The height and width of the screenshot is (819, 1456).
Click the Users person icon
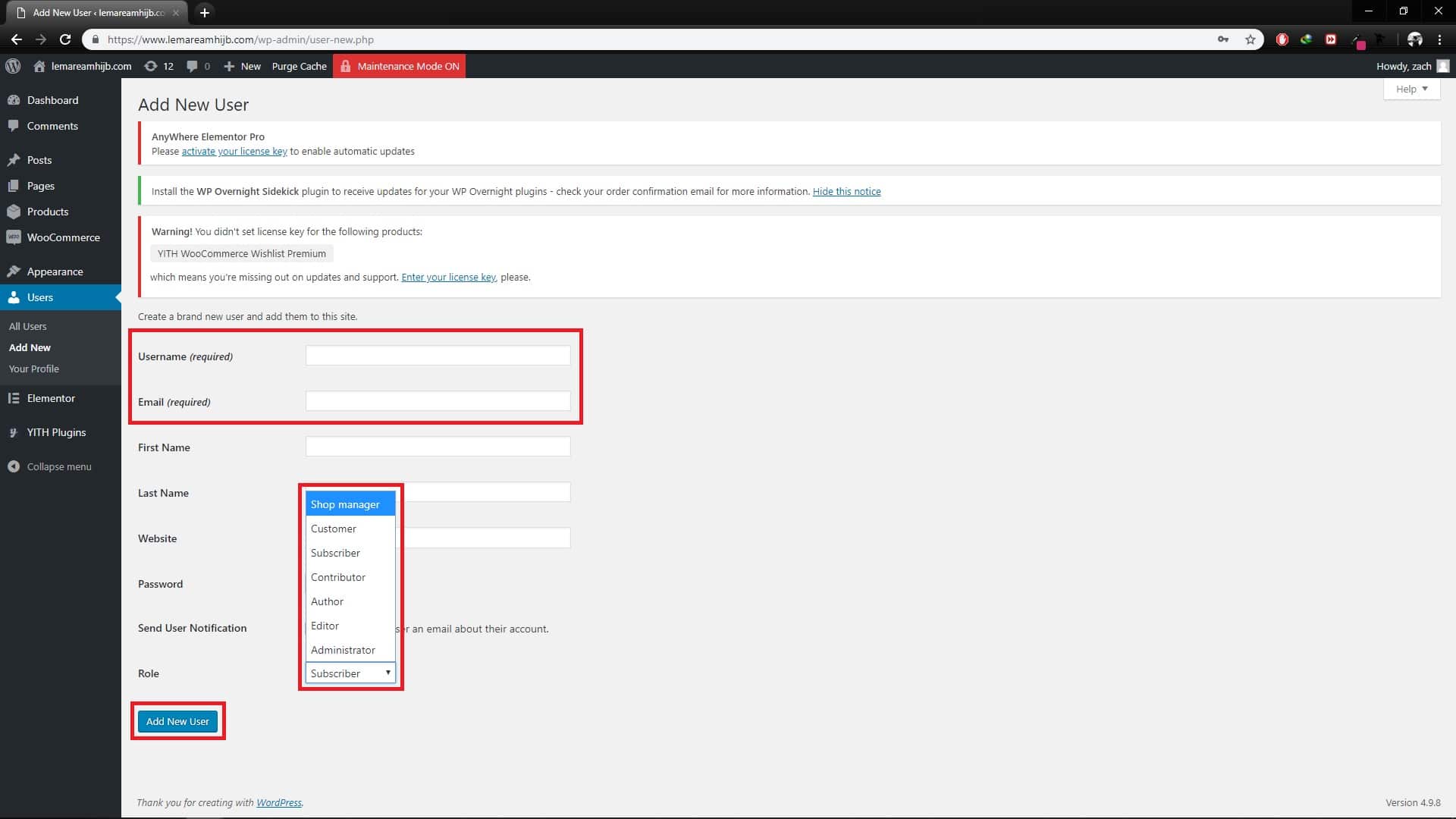[14, 297]
